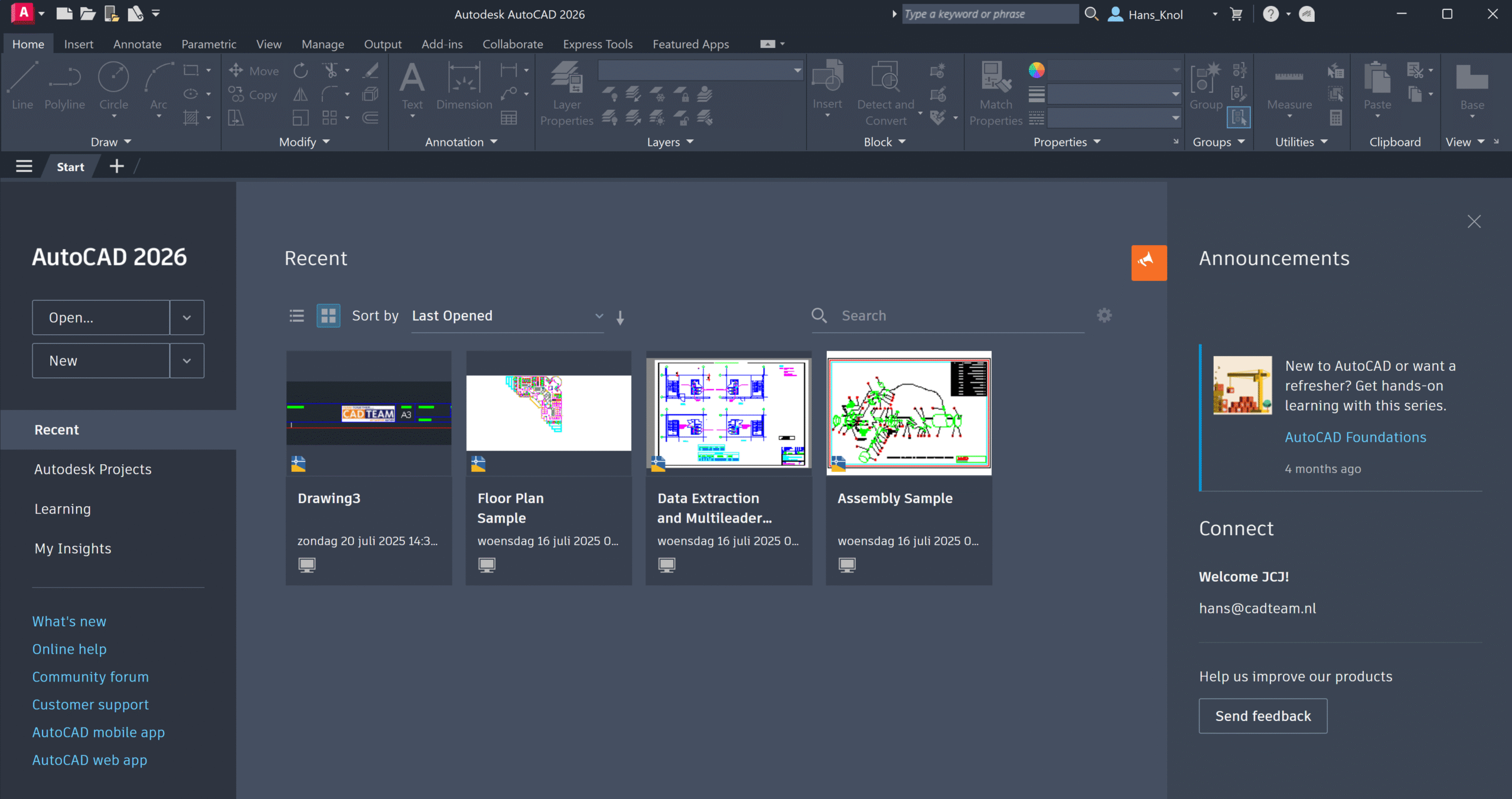Click the orange Announcements megaphone icon
Image resolution: width=1512 pixels, height=799 pixels.
click(x=1148, y=262)
